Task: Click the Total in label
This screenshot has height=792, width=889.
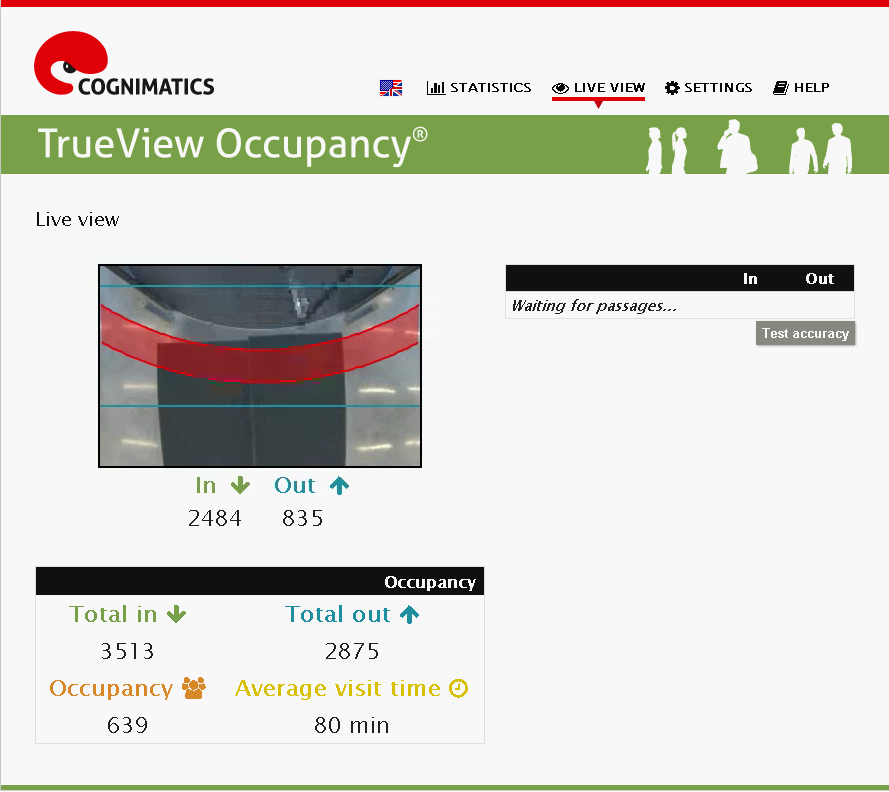Action: click(113, 614)
